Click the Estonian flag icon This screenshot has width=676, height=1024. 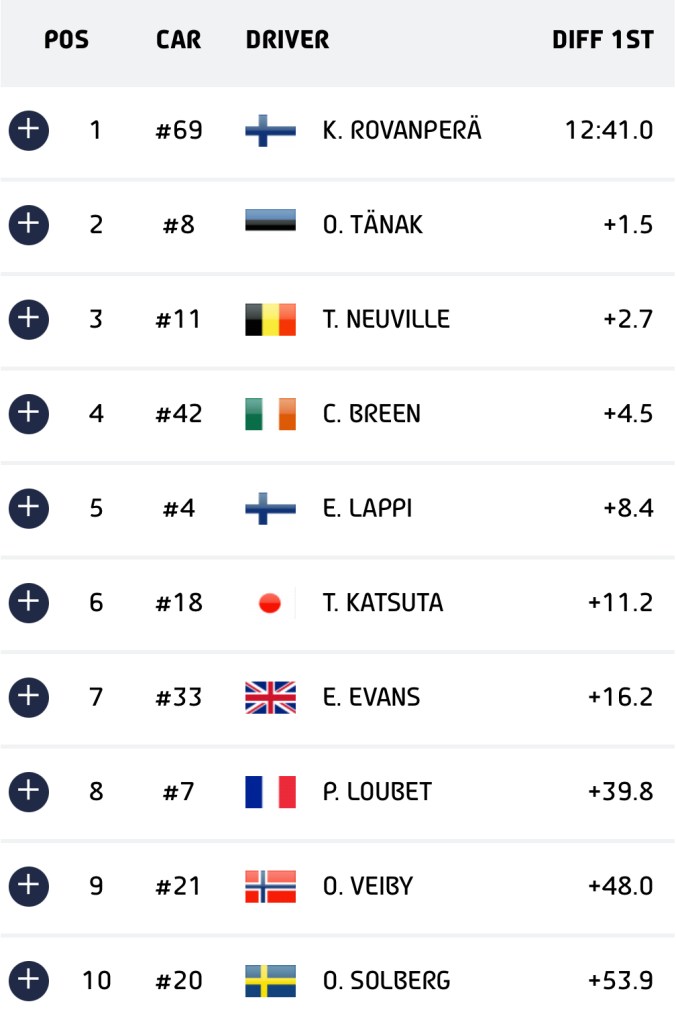point(270,220)
